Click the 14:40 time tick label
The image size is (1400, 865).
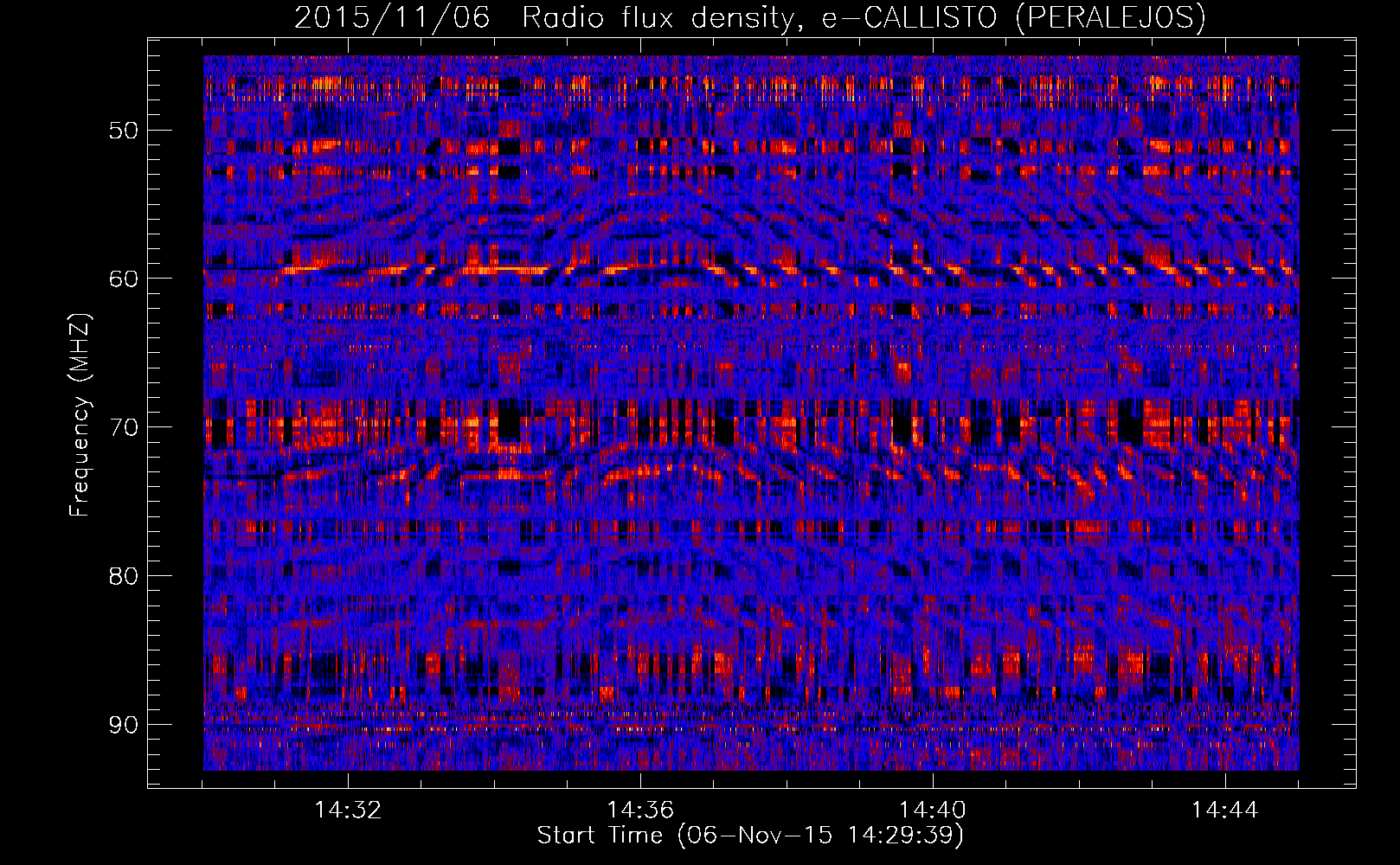pos(933,810)
